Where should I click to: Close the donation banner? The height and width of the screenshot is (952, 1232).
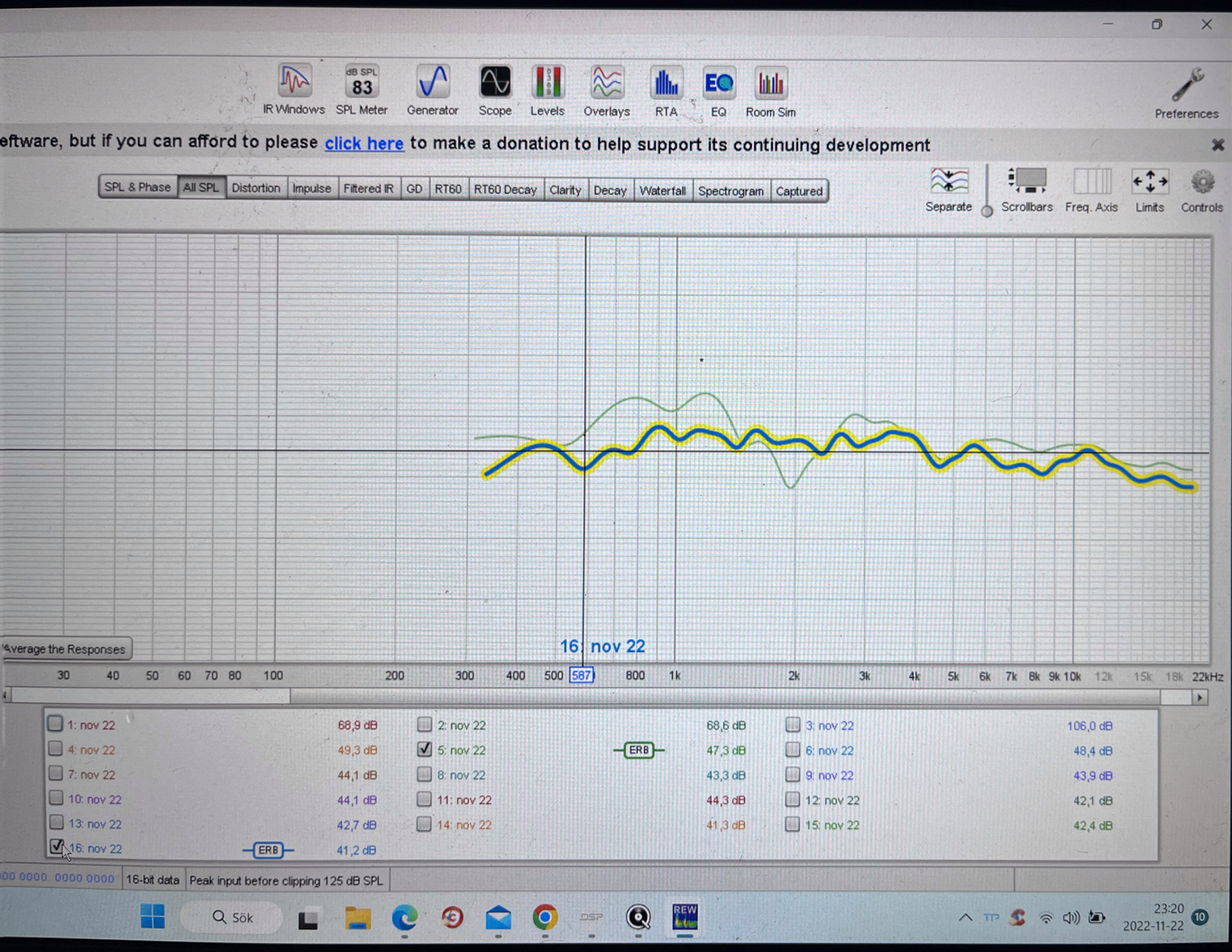tap(1218, 144)
